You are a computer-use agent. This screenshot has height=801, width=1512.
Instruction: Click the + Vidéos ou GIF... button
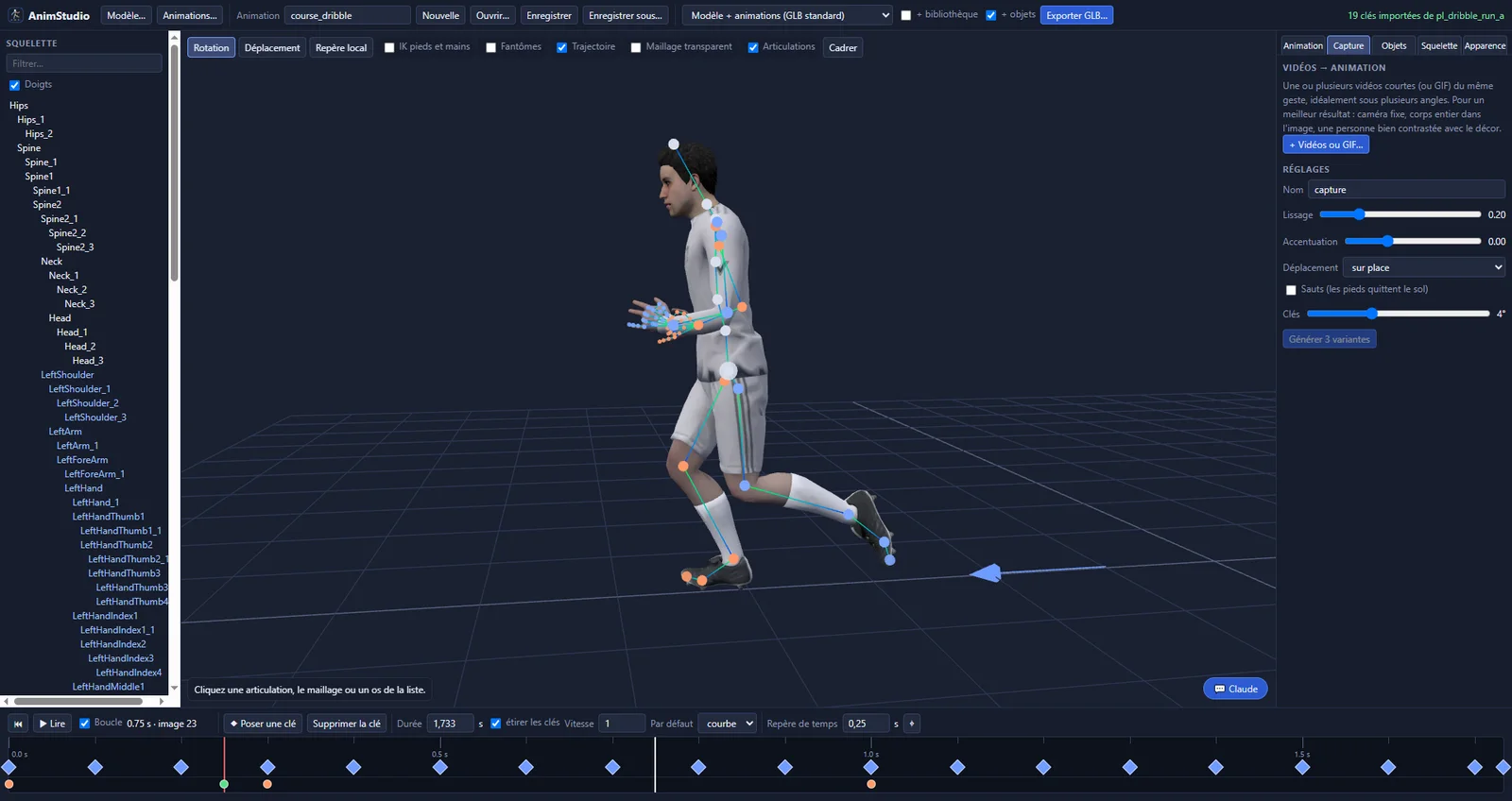(x=1326, y=145)
